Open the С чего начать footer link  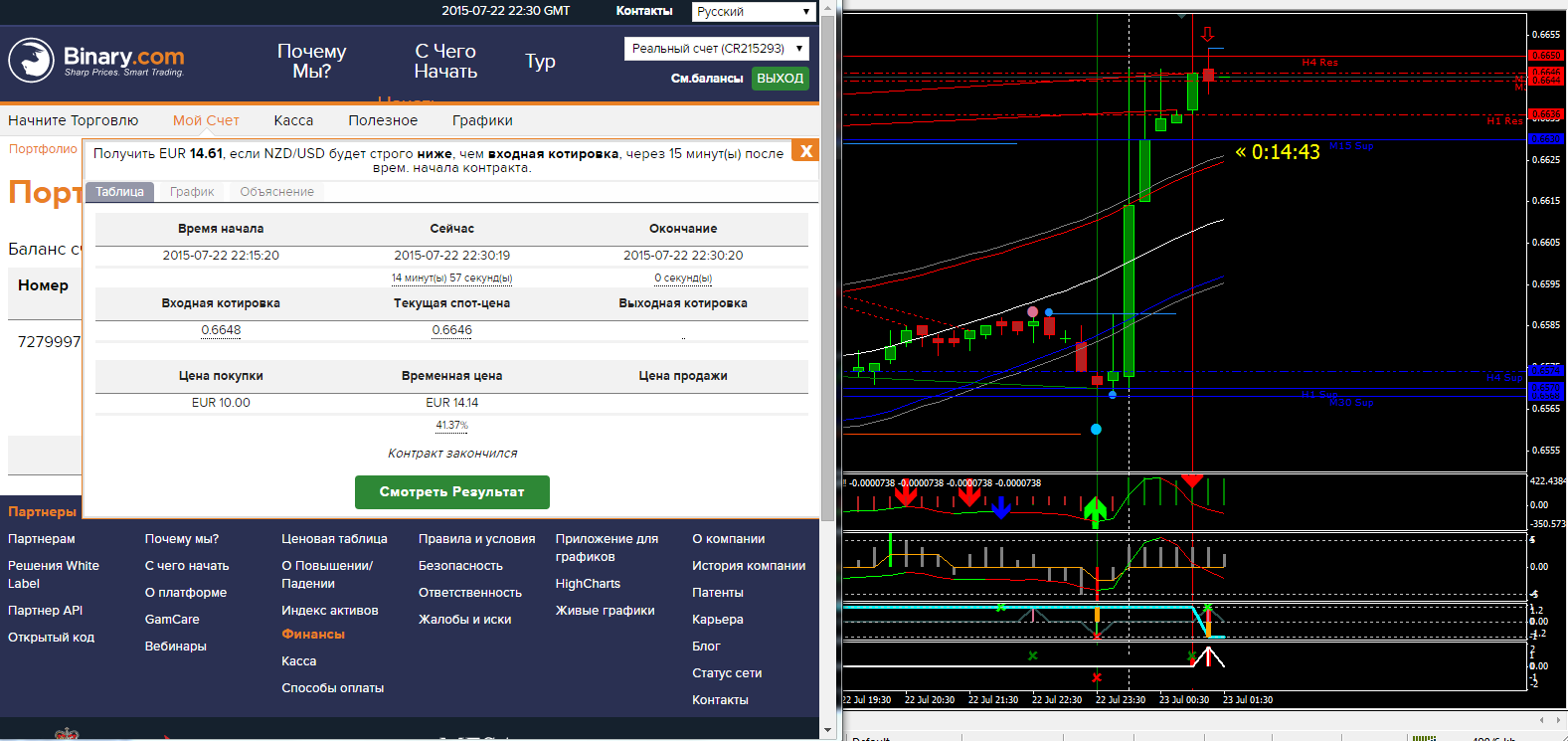pos(187,566)
